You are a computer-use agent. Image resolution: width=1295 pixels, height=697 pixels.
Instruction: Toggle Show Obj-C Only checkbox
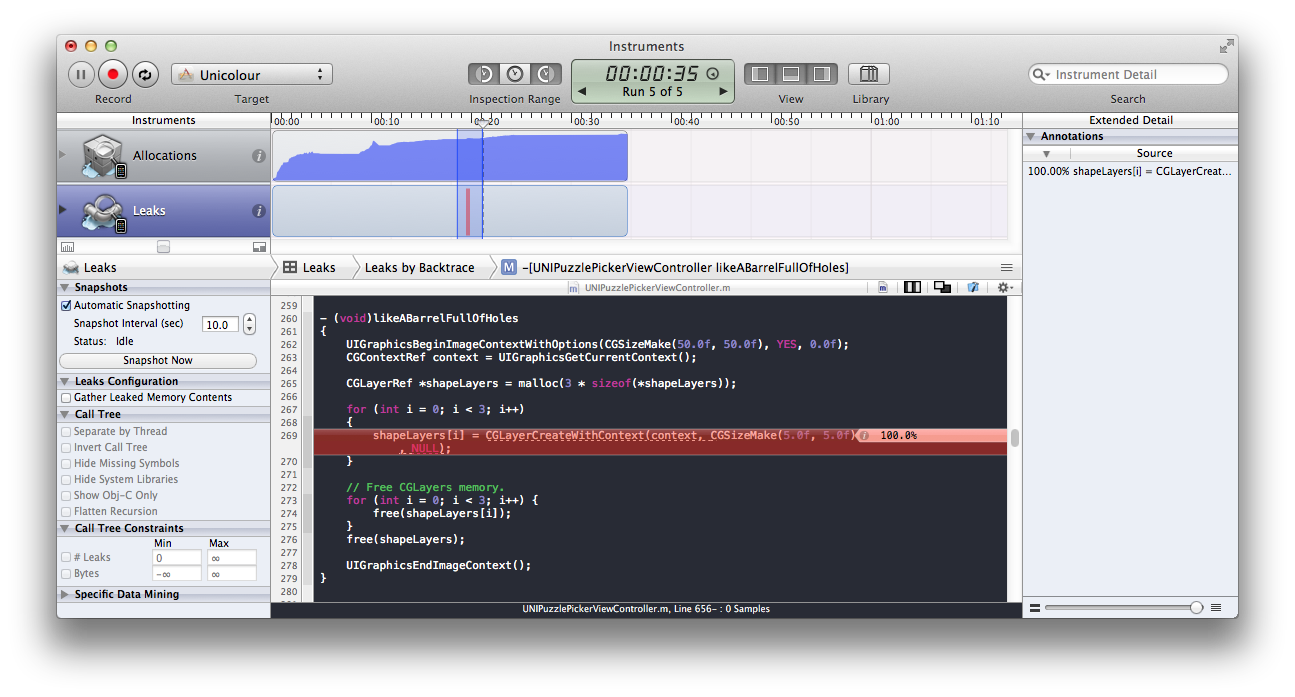click(x=66, y=496)
